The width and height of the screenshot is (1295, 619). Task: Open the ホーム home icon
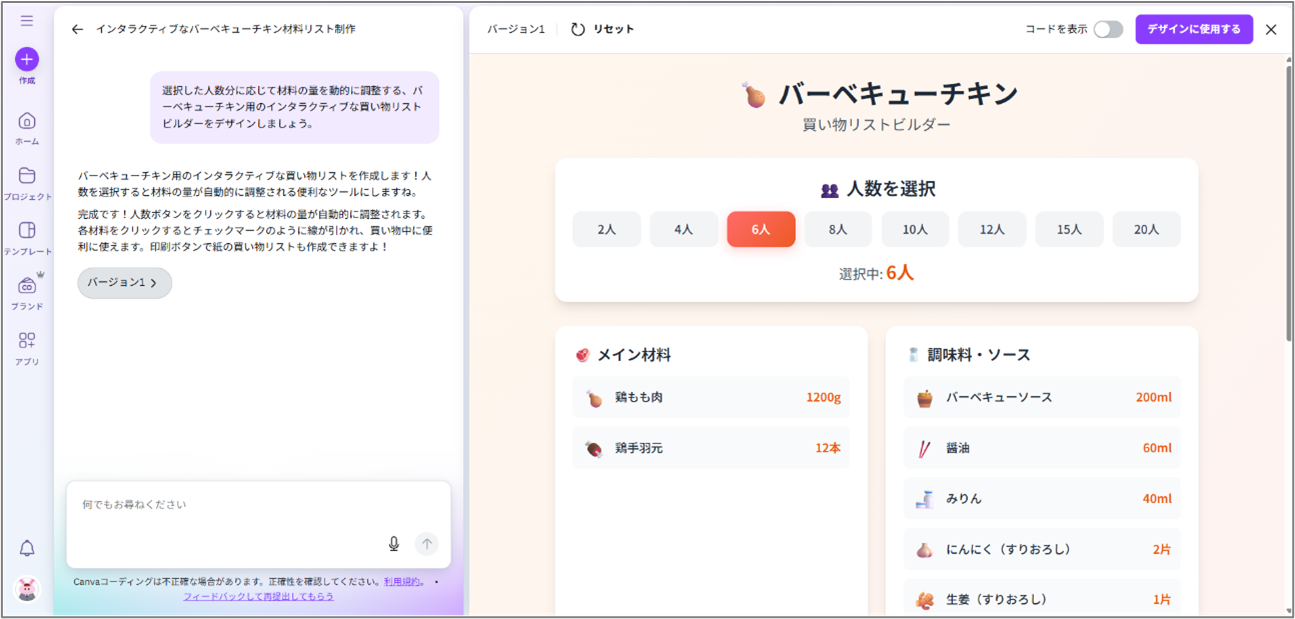click(27, 119)
